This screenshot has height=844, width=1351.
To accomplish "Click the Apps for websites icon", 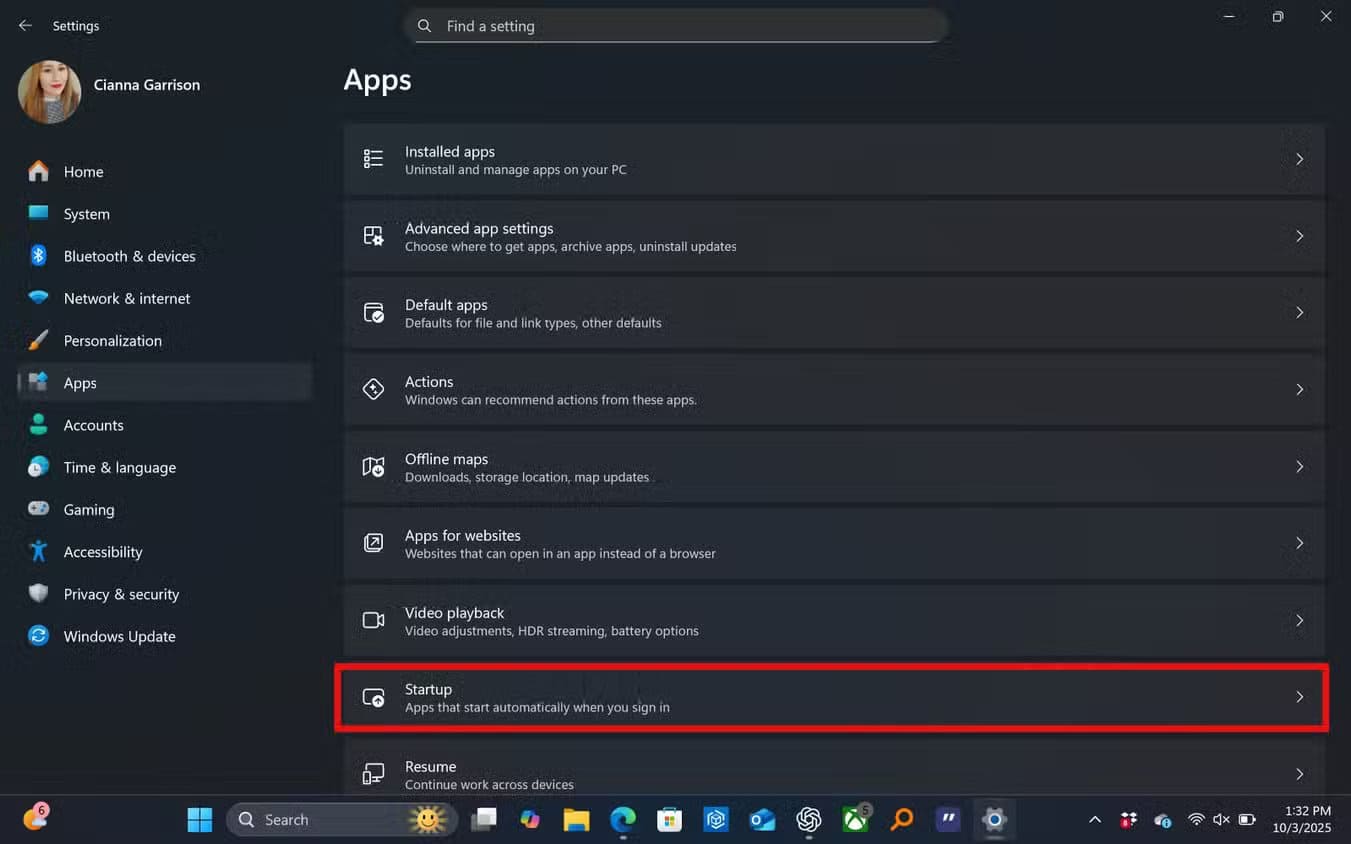I will (373, 543).
